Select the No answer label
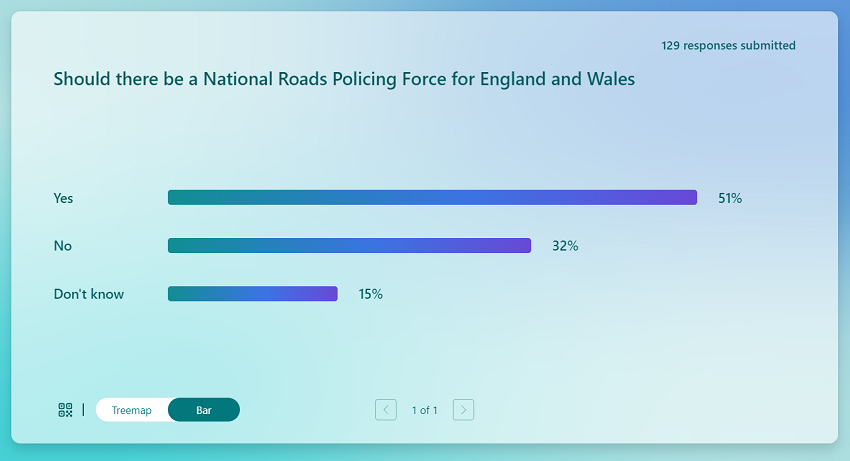Image resolution: width=850 pixels, height=461 pixels. (62, 246)
